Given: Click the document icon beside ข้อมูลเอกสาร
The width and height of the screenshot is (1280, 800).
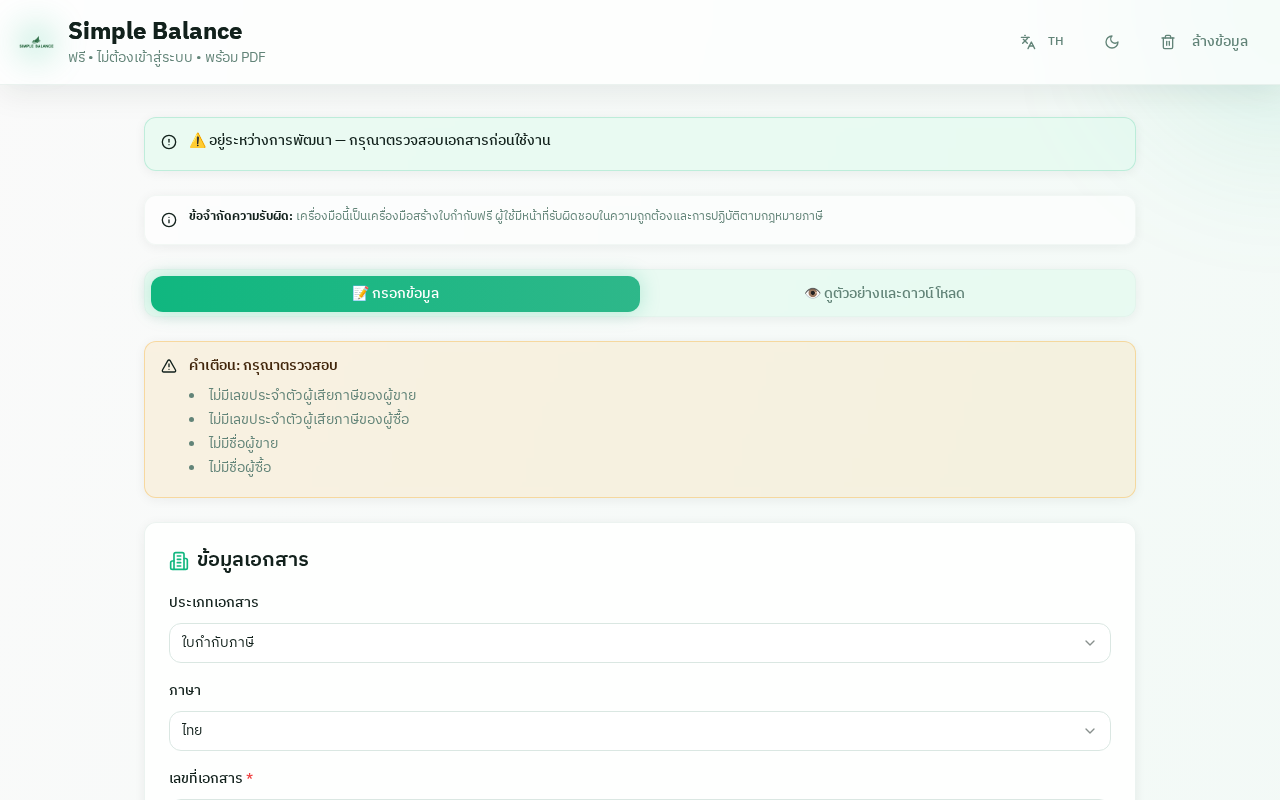Looking at the screenshot, I should (x=179, y=561).
